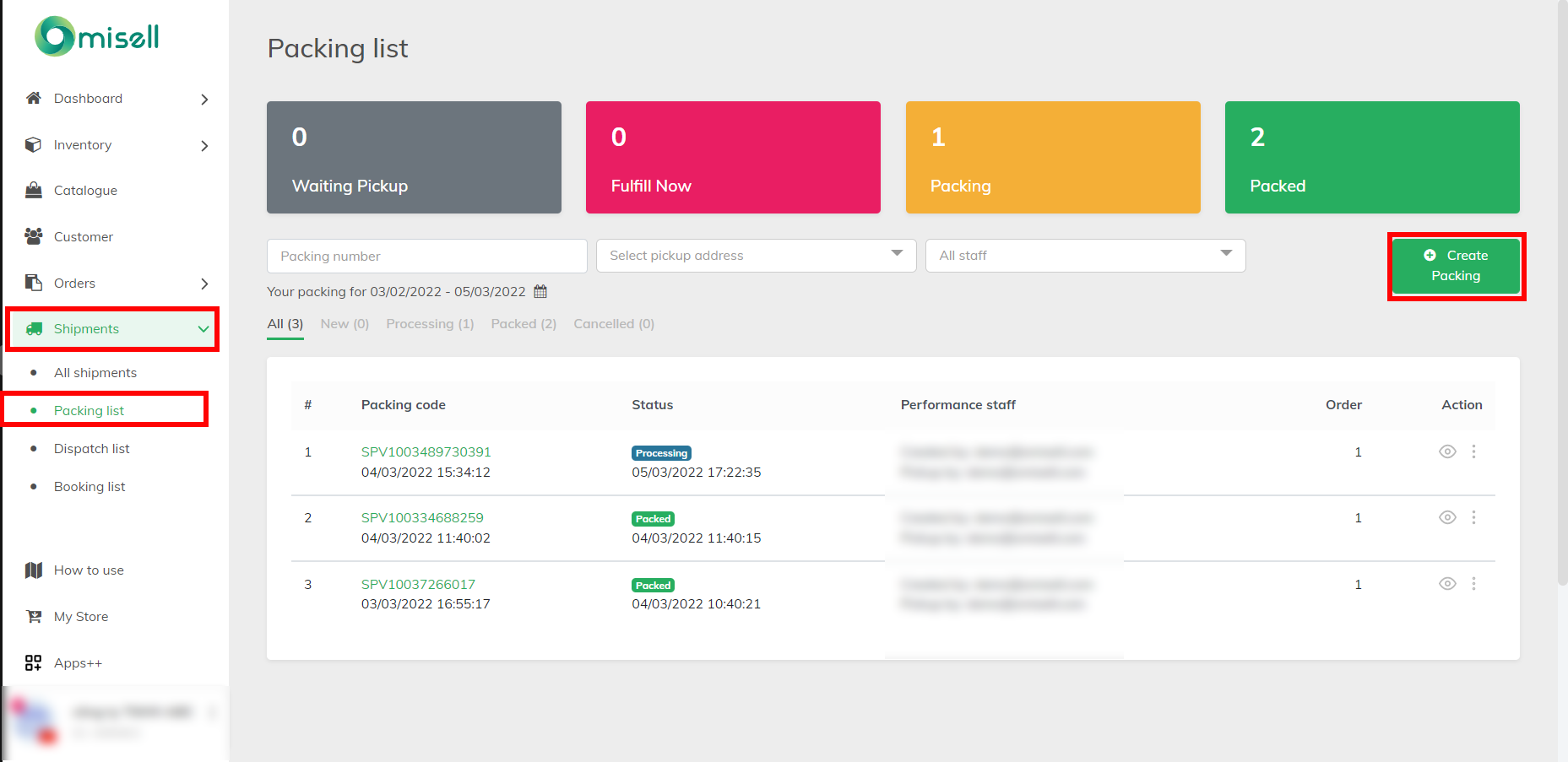Click the page vertical scrollbar
The image size is (1568, 762).
point(1562,292)
